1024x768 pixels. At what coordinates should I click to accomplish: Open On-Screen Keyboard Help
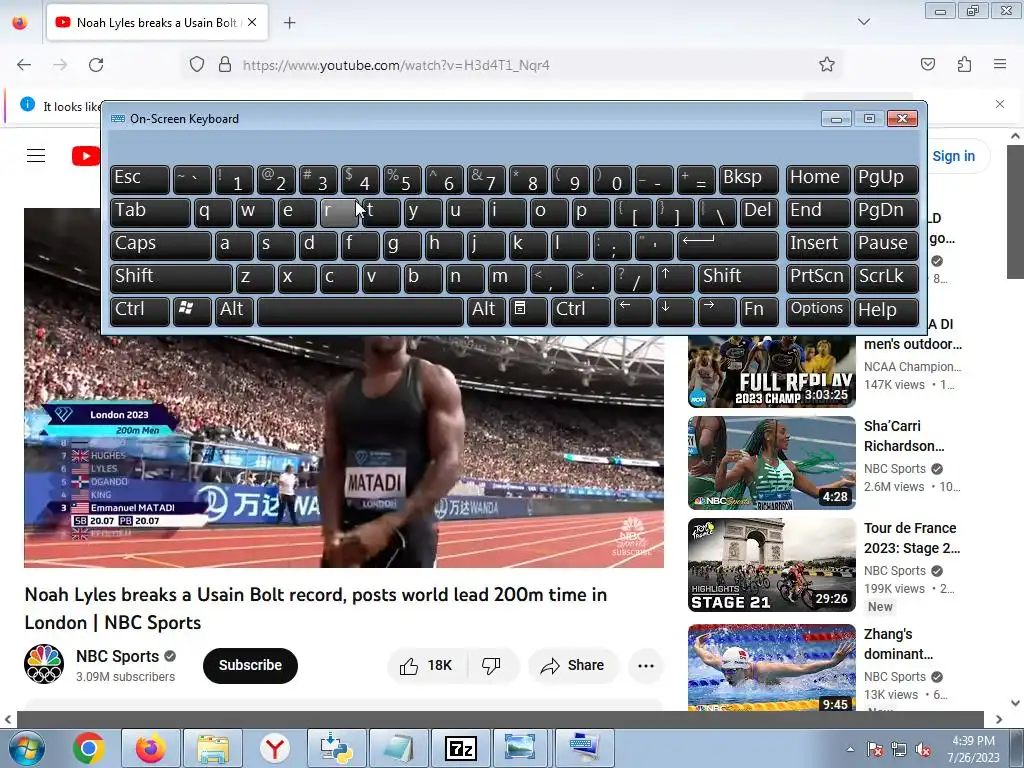coord(886,311)
